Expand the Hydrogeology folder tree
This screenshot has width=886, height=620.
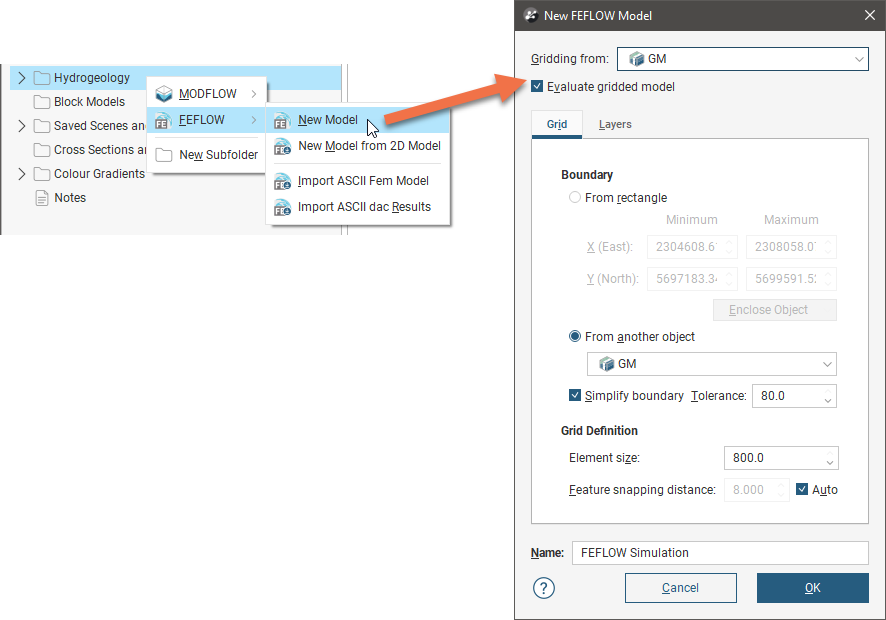22,78
